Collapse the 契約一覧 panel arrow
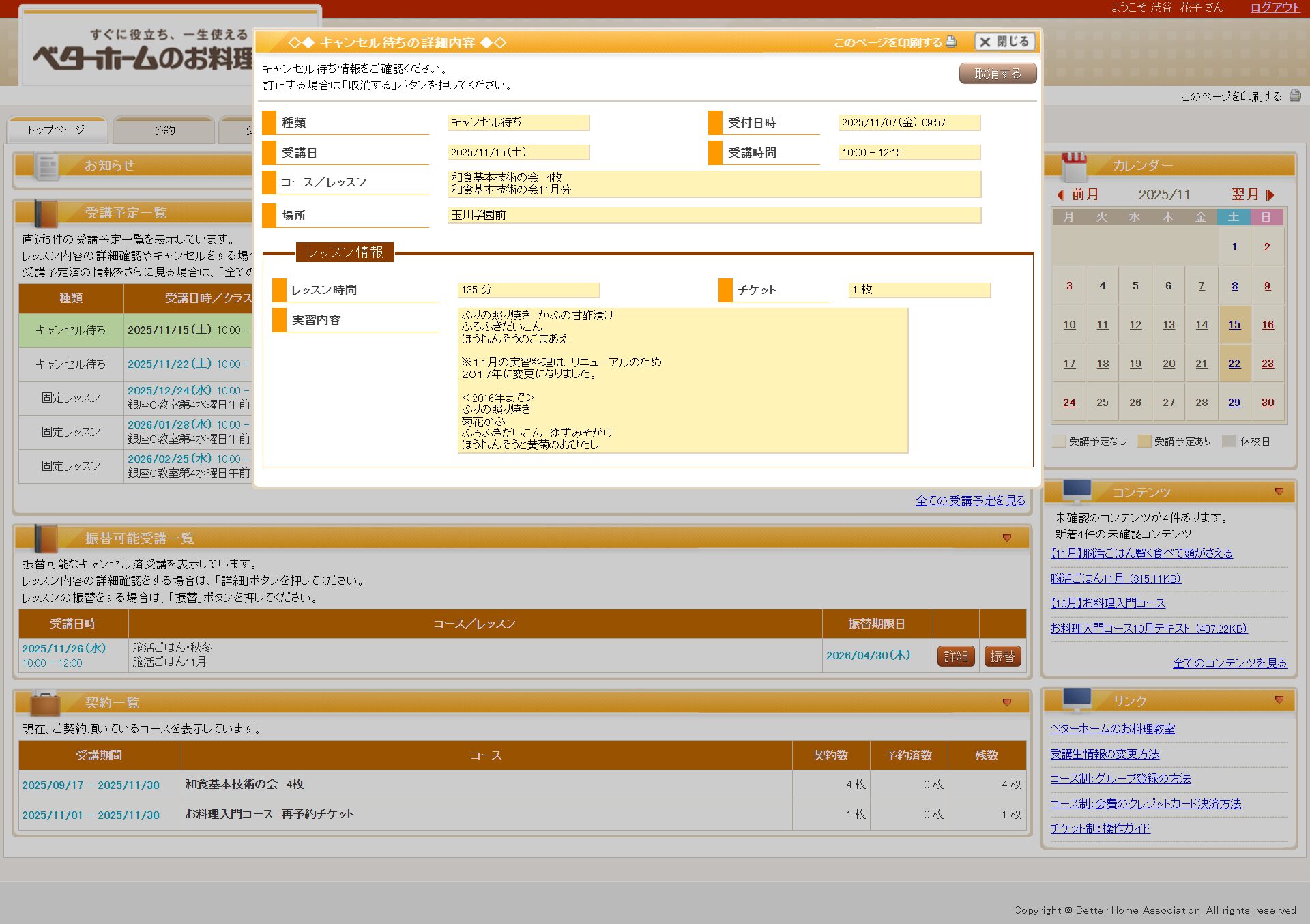The height and width of the screenshot is (924, 1310). pos(1006,702)
